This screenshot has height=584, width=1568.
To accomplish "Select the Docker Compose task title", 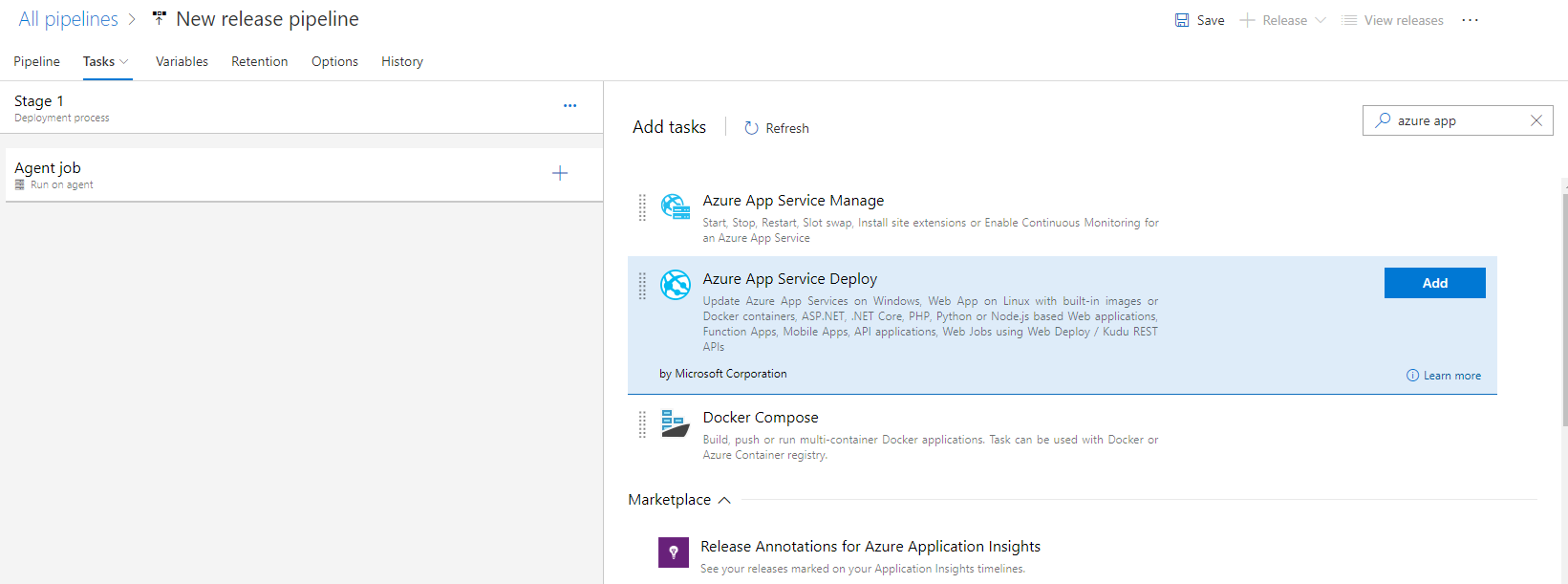I will click(x=761, y=418).
